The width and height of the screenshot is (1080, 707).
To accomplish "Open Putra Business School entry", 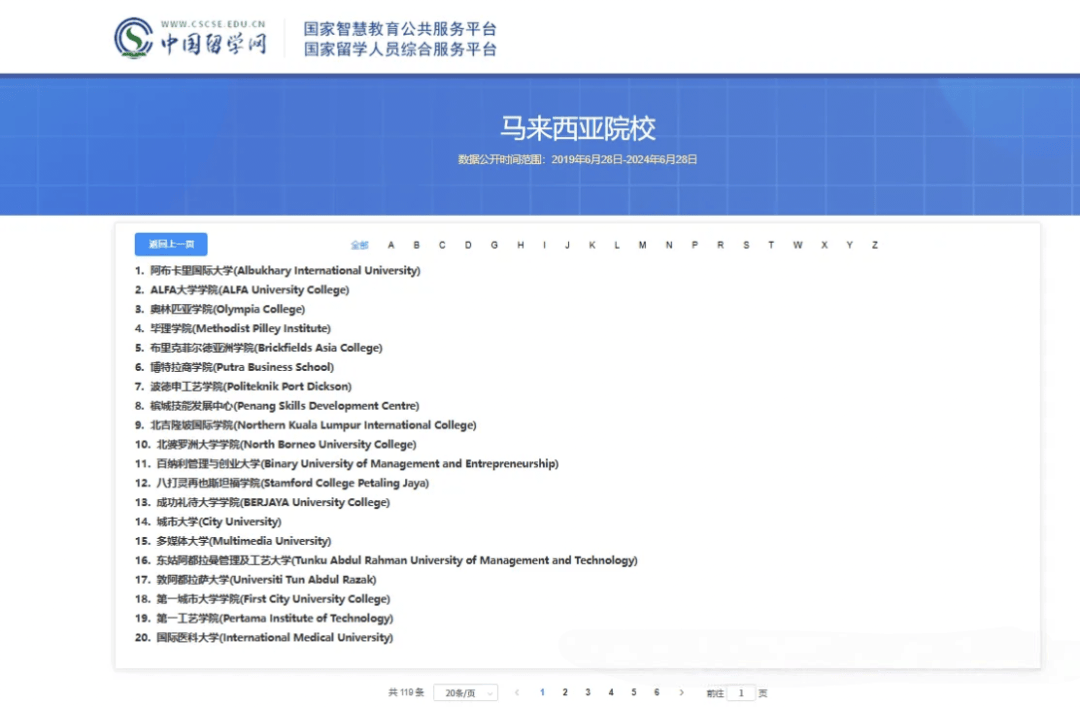I will click(242, 367).
